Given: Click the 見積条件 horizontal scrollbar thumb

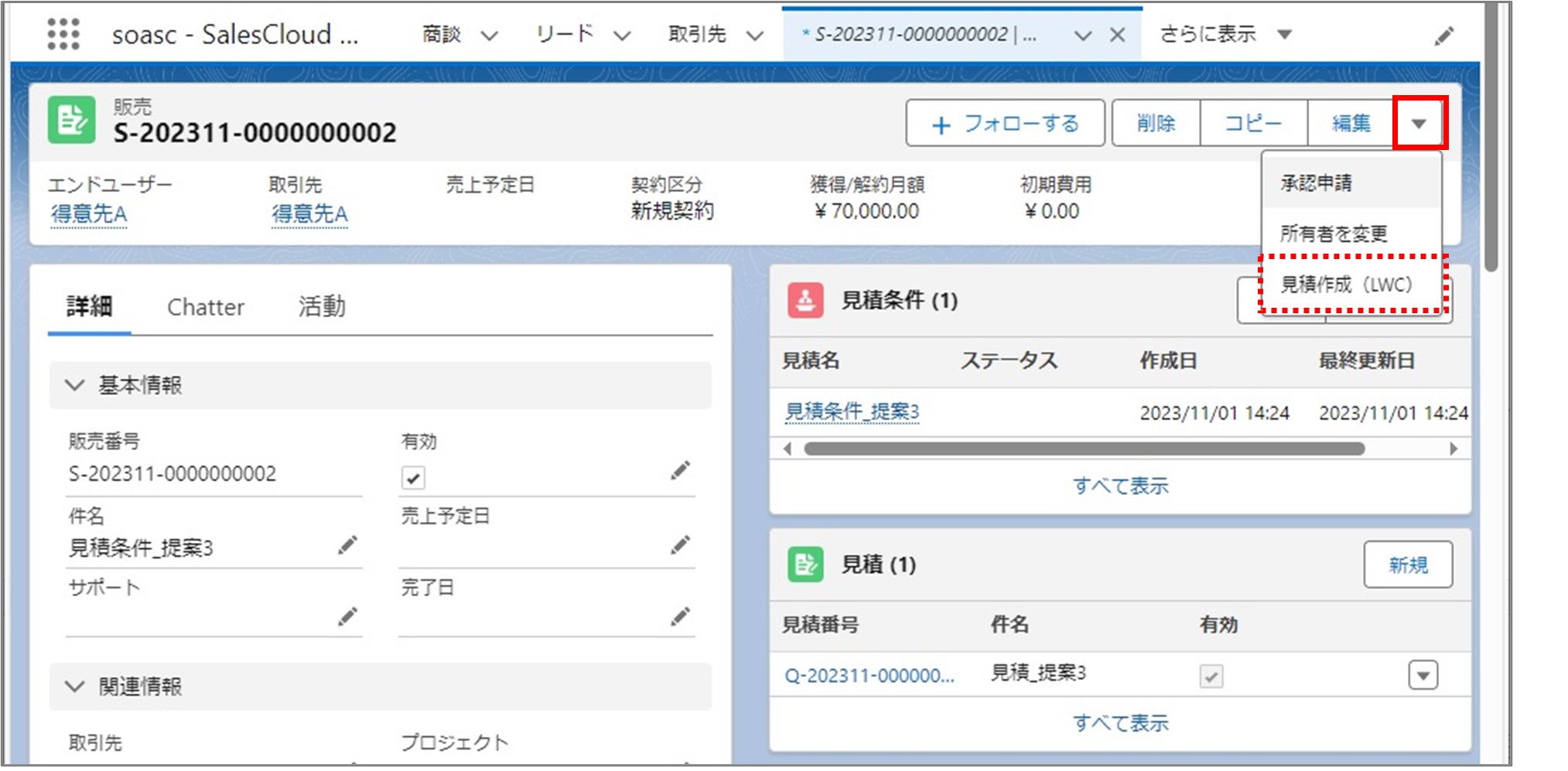Looking at the screenshot, I should [x=1084, y=449].
